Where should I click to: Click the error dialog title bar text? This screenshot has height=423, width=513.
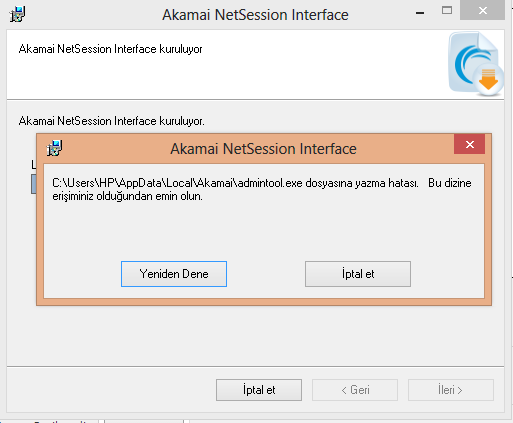click(263, 149)
